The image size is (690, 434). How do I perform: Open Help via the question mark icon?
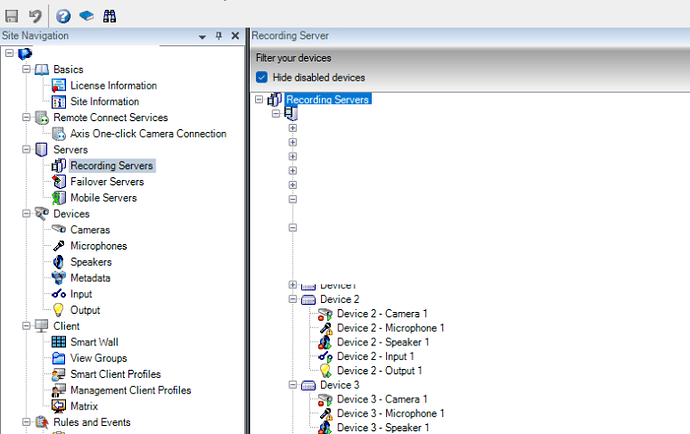click(63, 16)
